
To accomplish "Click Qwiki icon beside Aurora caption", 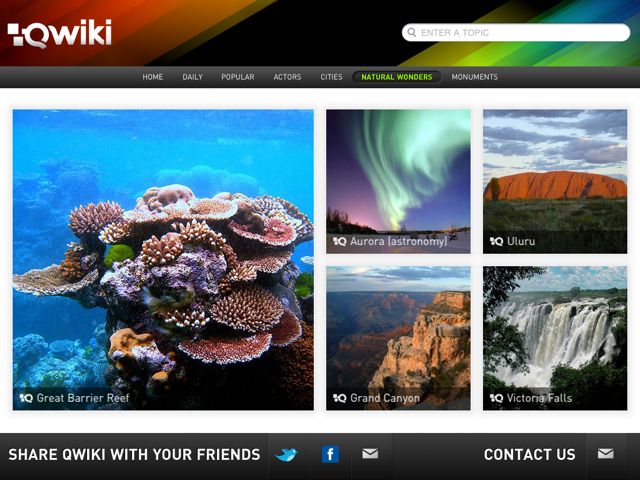I will (340, 241).
